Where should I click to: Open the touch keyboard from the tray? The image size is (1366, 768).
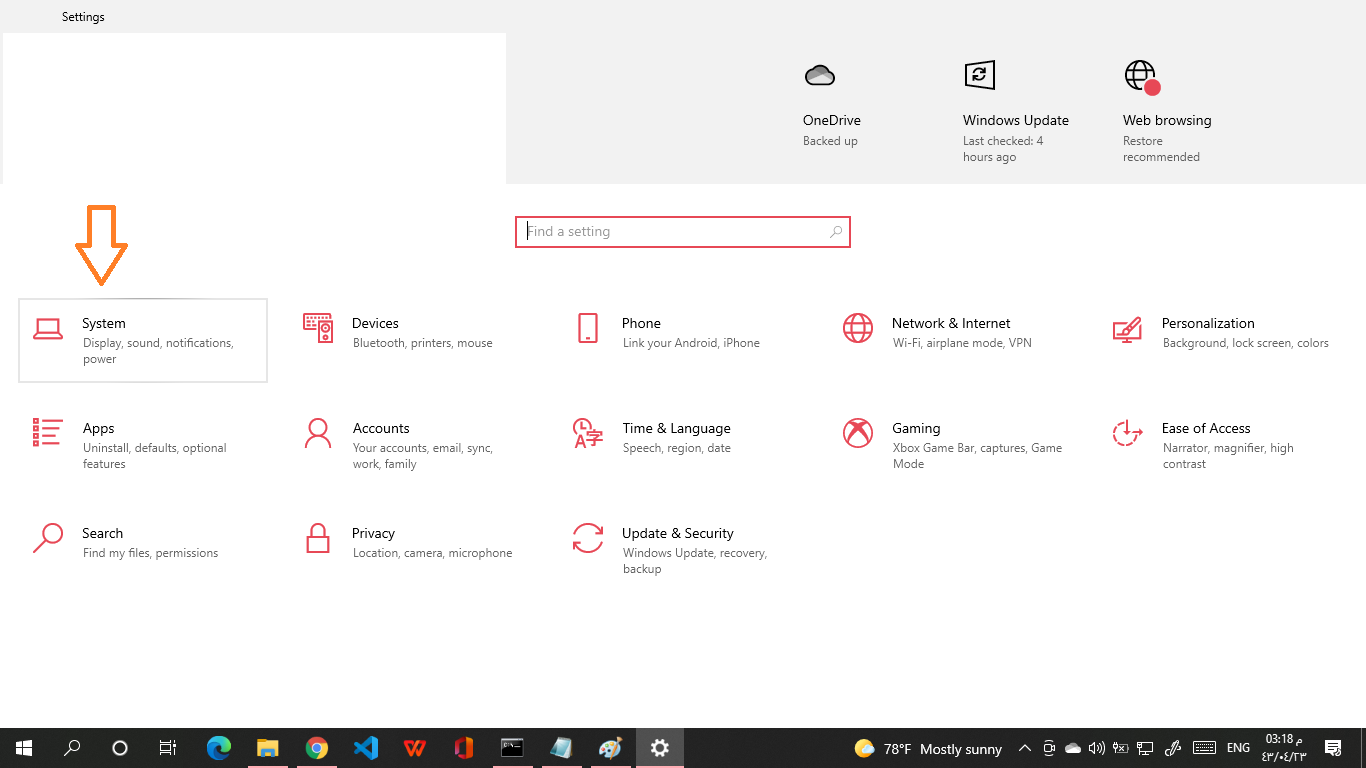(1204, 748)
